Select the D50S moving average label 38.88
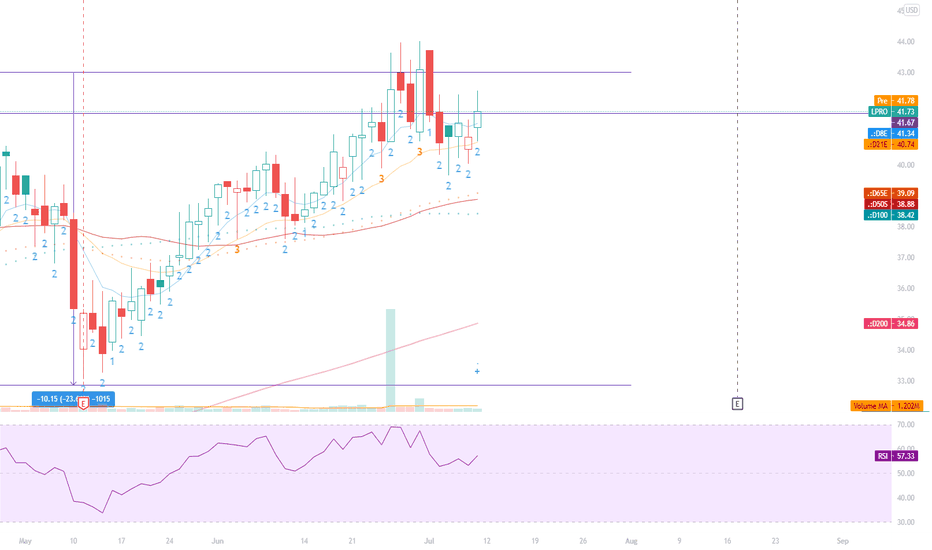Image resolution: width=932 pixels, height=550 pixels. click(x=891, y=204)
